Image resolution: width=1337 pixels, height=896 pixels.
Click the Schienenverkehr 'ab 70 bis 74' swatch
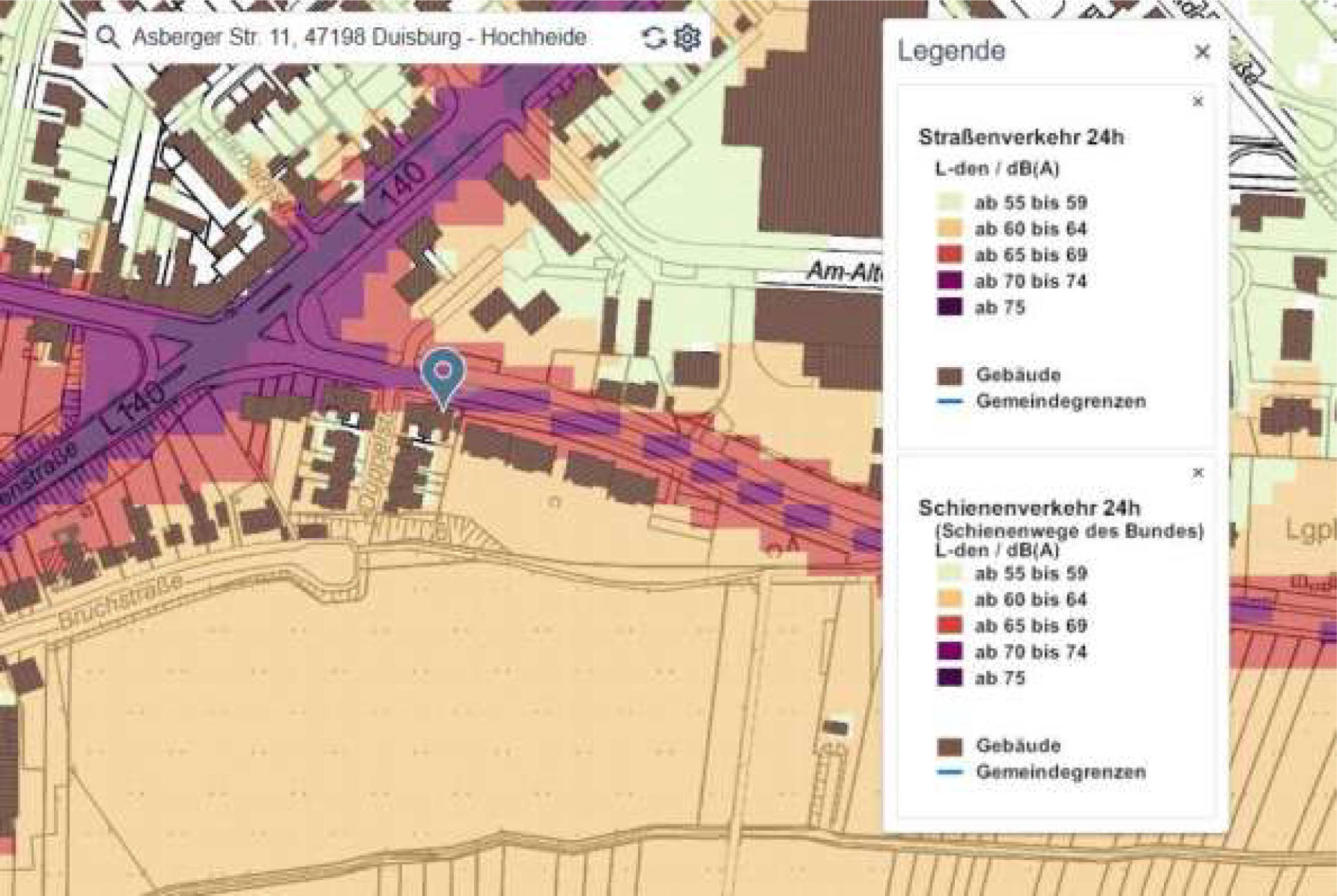(x=950, y=652)
